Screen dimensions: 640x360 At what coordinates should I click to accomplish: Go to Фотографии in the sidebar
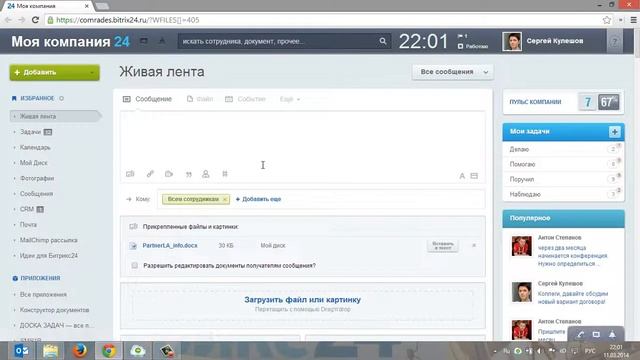37,178
